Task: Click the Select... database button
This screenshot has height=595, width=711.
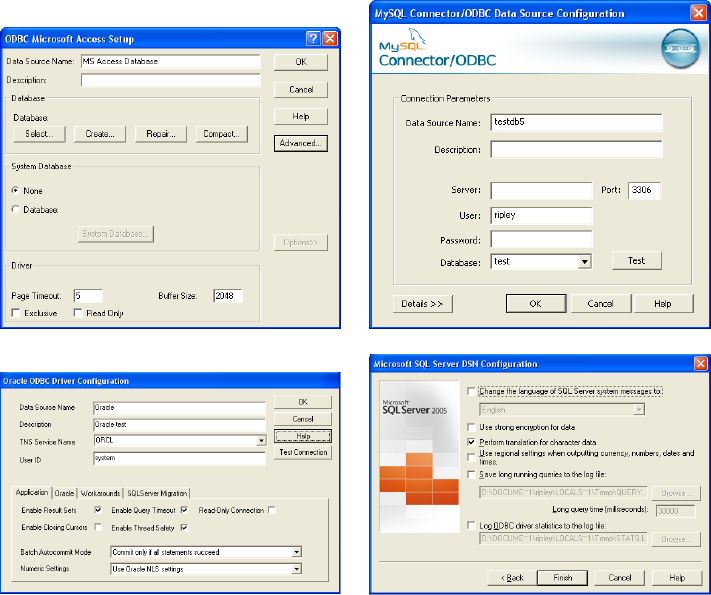Action: pos(39,134)
